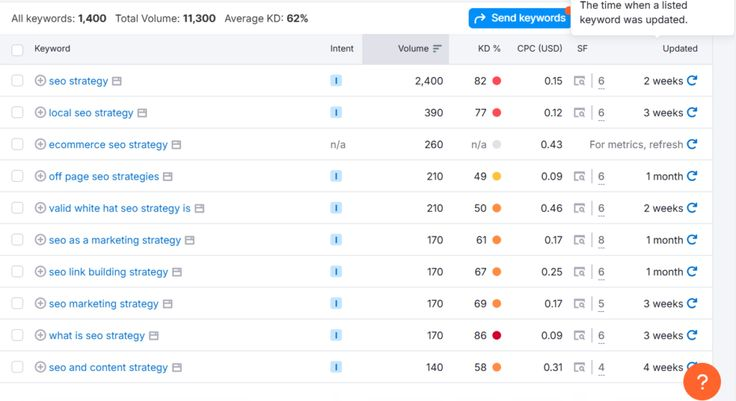736x401 pixels.
Task: Open the seo as a marketing strategy link
Action: pyautogui.click(x=115, y=240)
